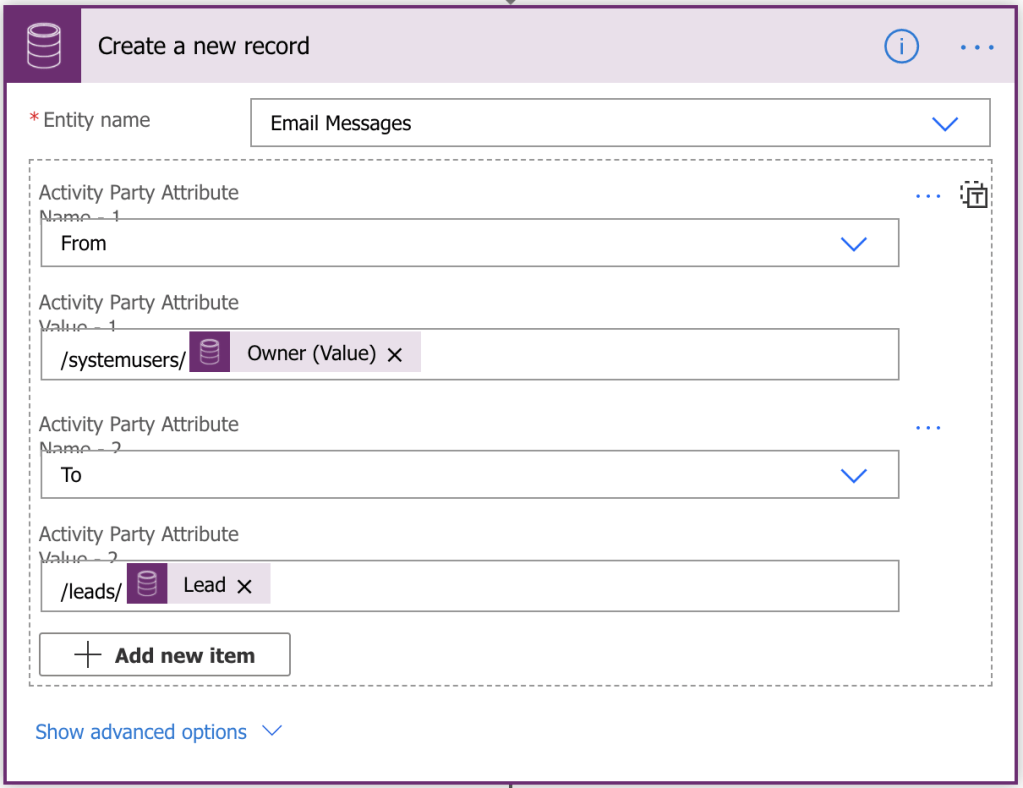The width and height of the screenshot is (1023, 788).
Task: Click the database icon on Owner (Value) token
Action: tap(209, 352)
